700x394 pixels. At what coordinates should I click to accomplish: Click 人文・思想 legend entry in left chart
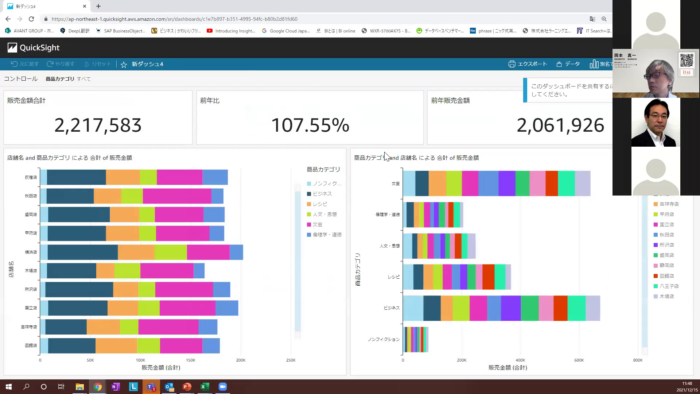point(321,215)
